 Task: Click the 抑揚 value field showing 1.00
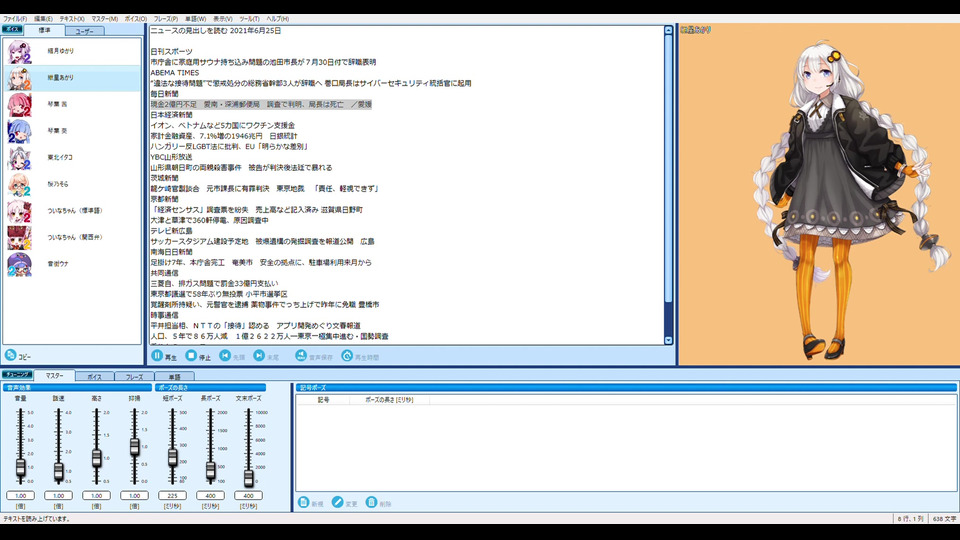(x=134, y=495)
